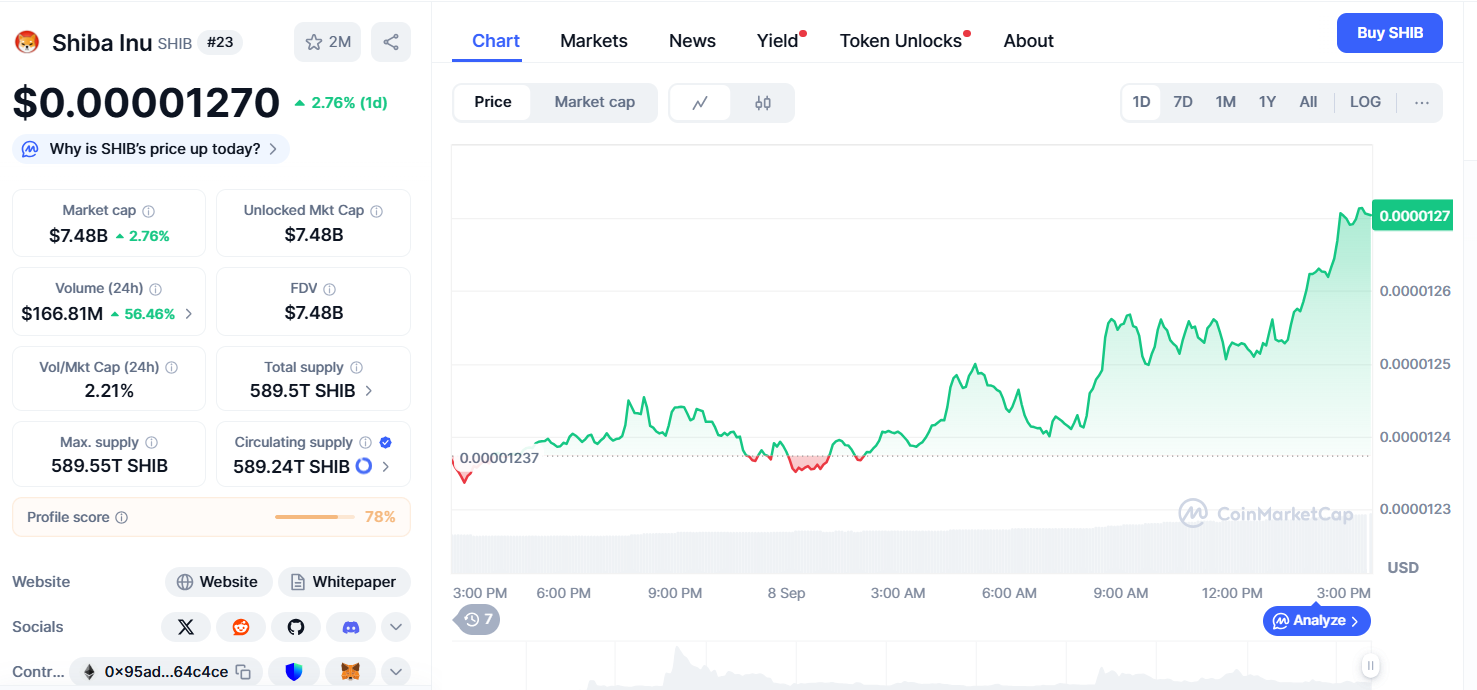The width and height of the screenshot is (1477, 690).
Task: Click the history clock button labeled 7
Action: [x=478, y=619]
